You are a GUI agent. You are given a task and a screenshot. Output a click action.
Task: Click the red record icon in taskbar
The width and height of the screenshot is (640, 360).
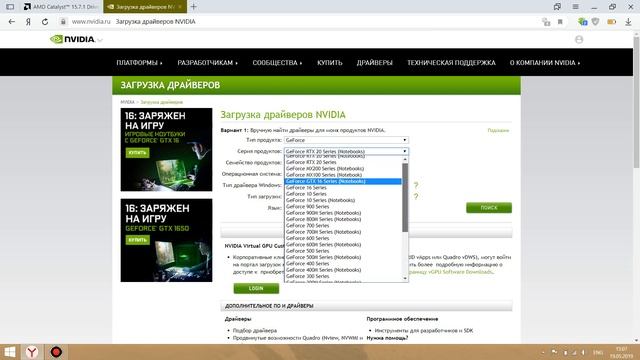pos(56,352)
